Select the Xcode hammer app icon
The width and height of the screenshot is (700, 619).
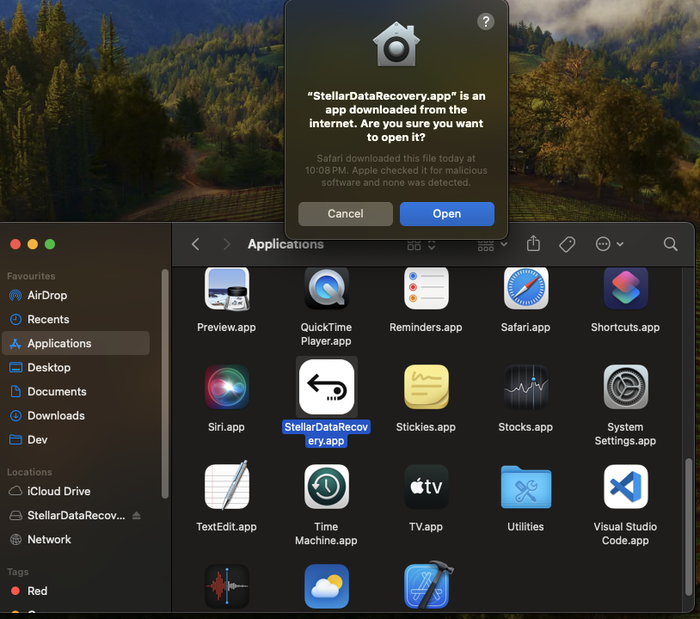428,585
